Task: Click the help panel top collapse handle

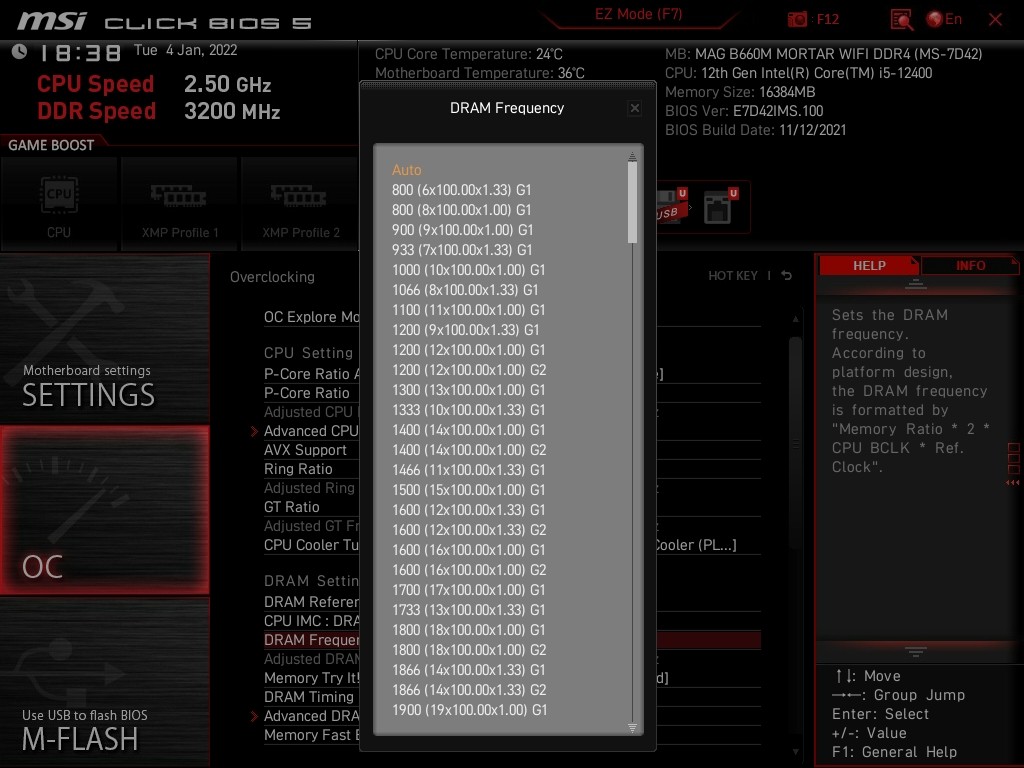Action: pos(916,284)
